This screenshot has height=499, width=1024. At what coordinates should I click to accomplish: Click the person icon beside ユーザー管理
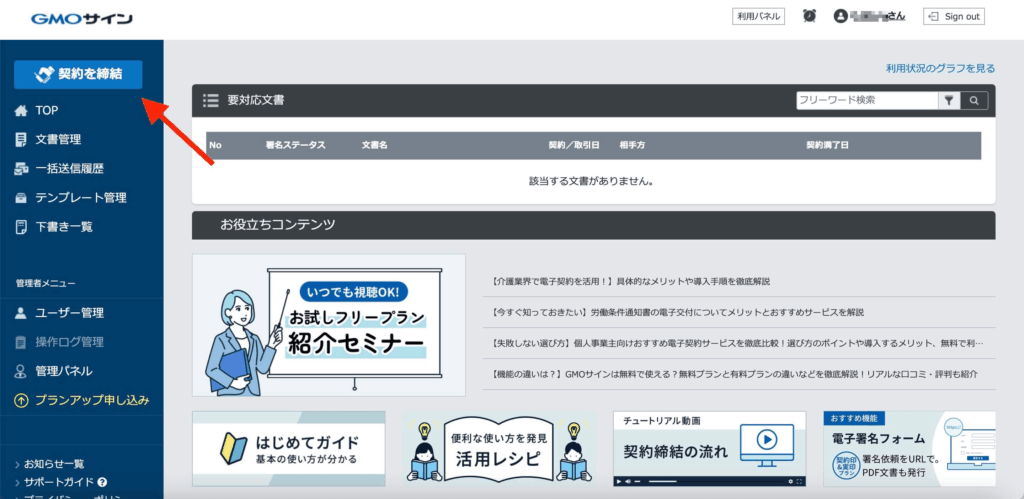[21, 313]
